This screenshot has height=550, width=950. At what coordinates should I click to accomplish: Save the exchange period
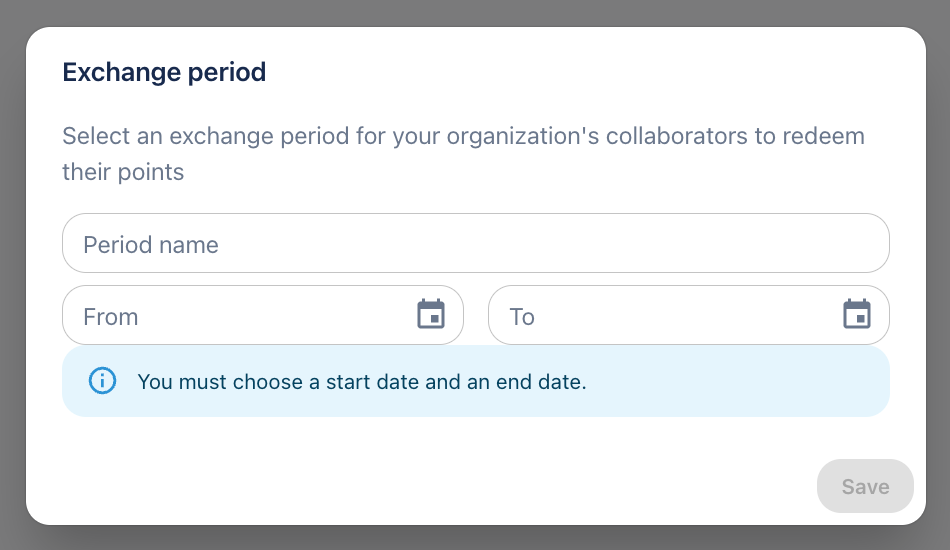865,487
